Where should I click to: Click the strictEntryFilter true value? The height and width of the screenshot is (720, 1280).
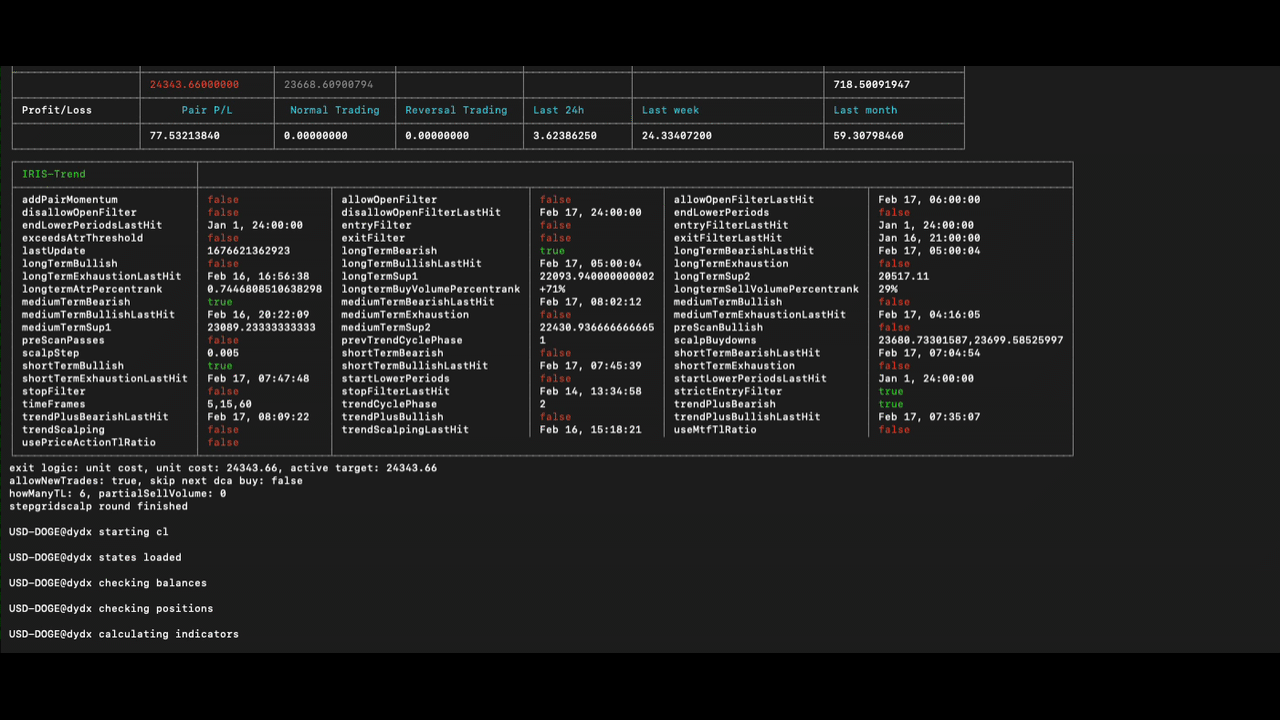coord(890,391)
